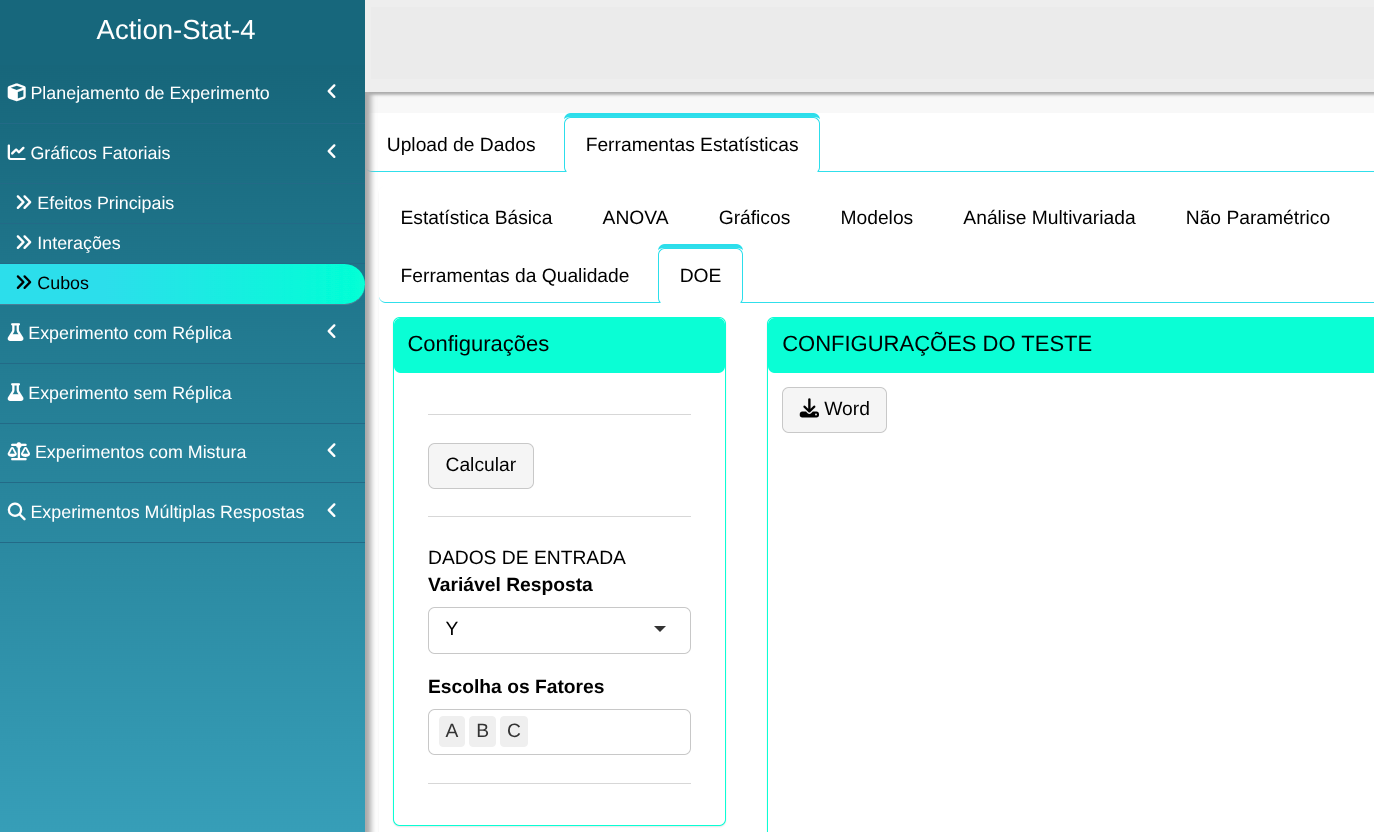
Task: Select the Cubos sidebar item
Action: (x=63, y=284)
